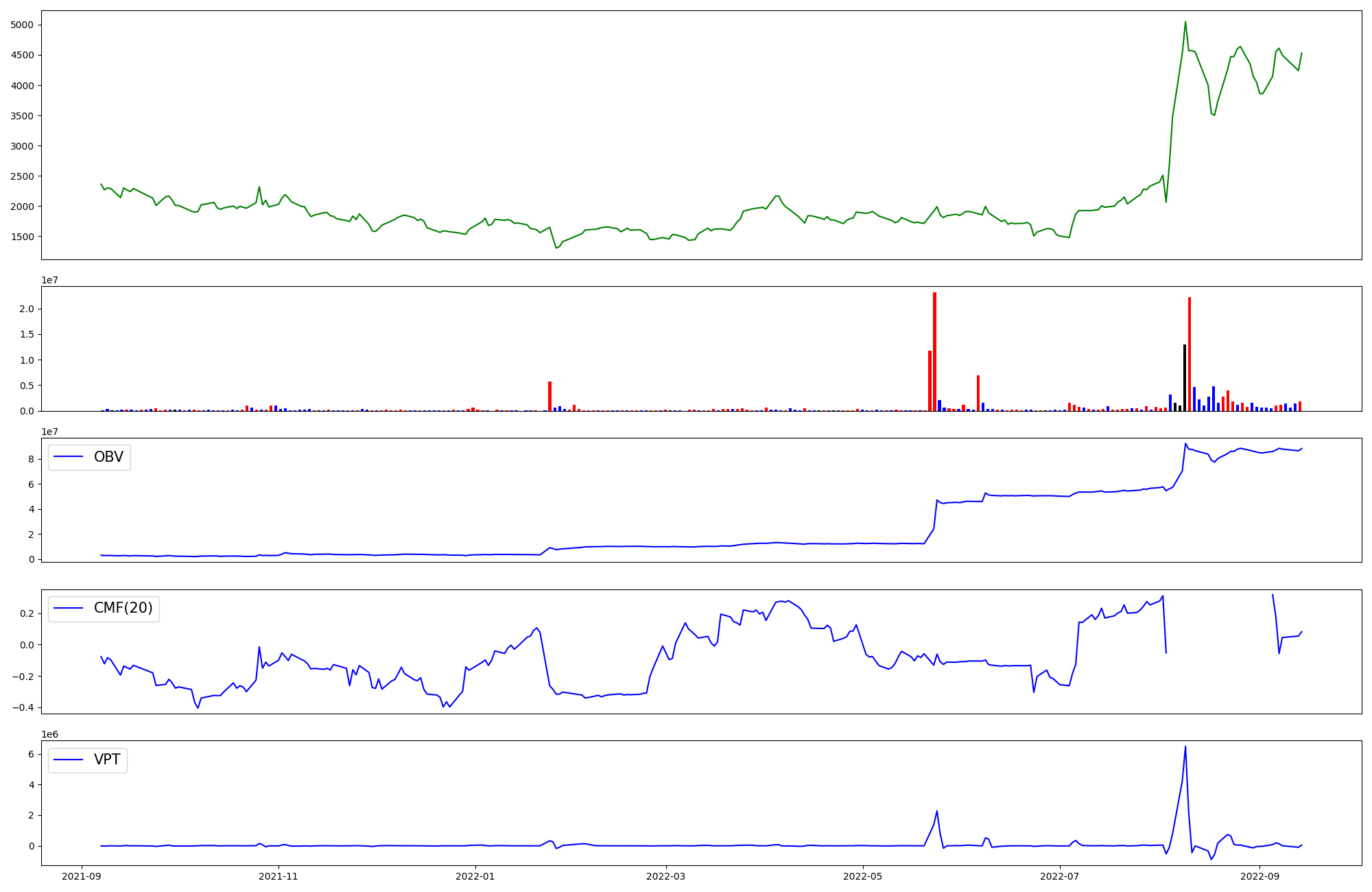1372x892 pixels.
Task: Click the OBV legend label
Action: coord(108,457)
